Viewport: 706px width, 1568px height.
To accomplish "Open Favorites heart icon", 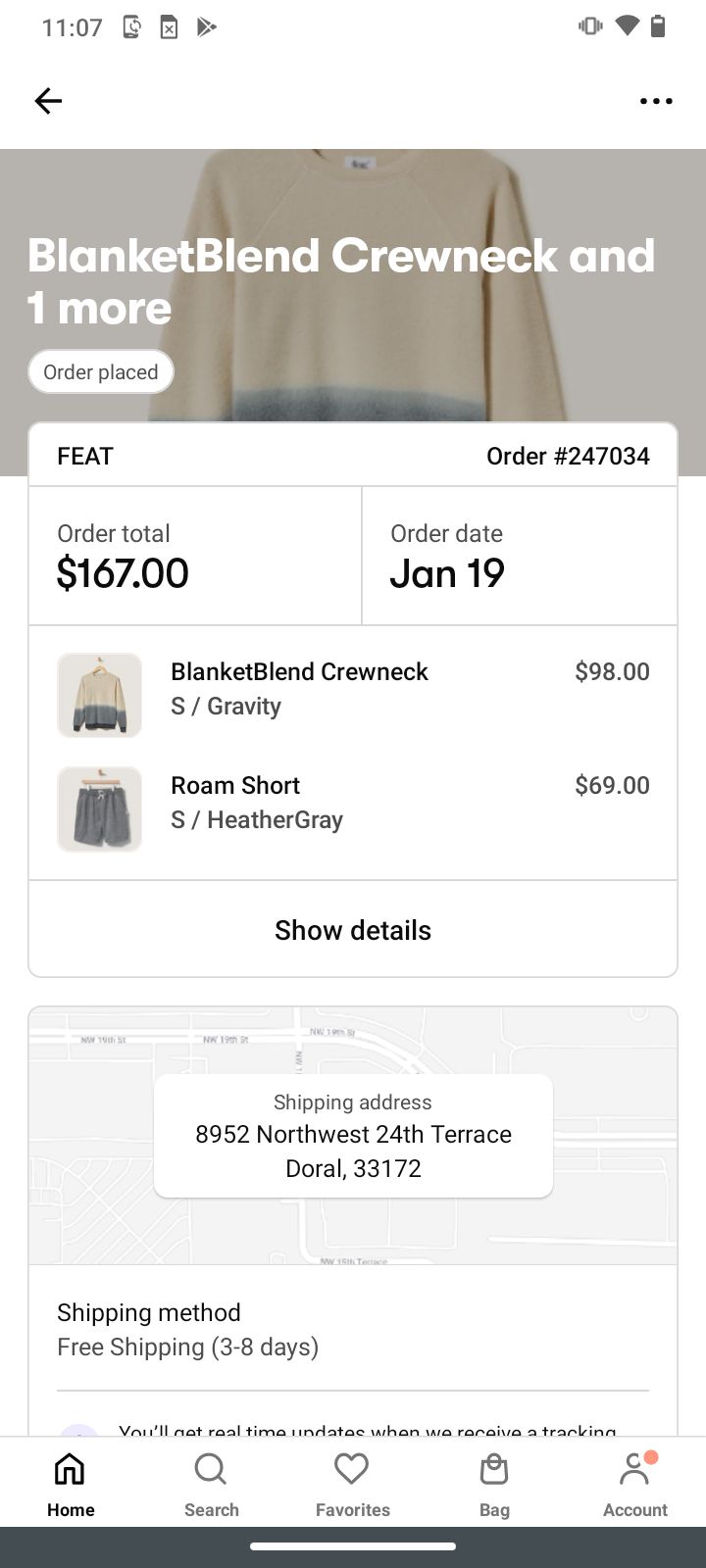I will 352,1484.
